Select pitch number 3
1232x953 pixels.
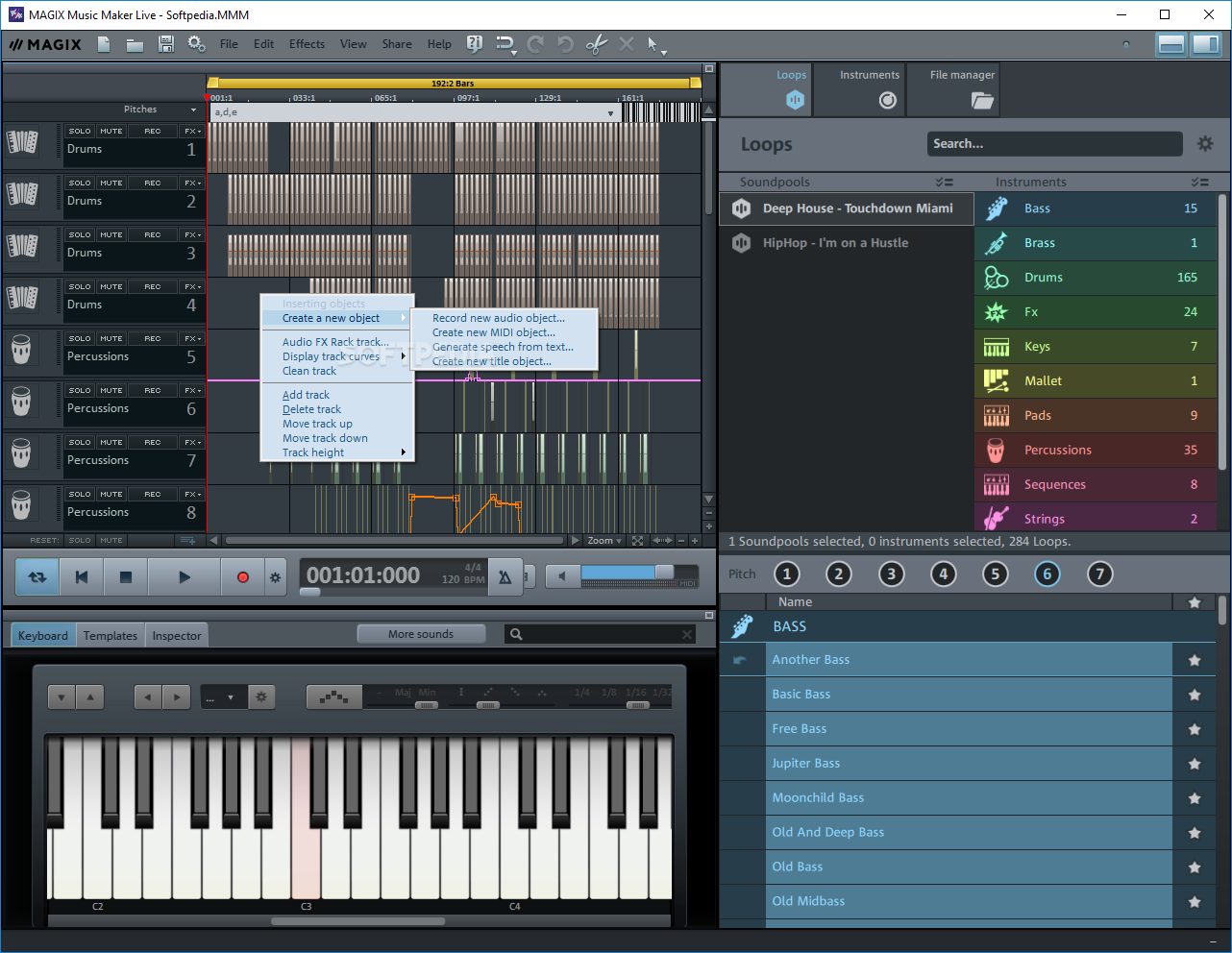click(891, 574)
